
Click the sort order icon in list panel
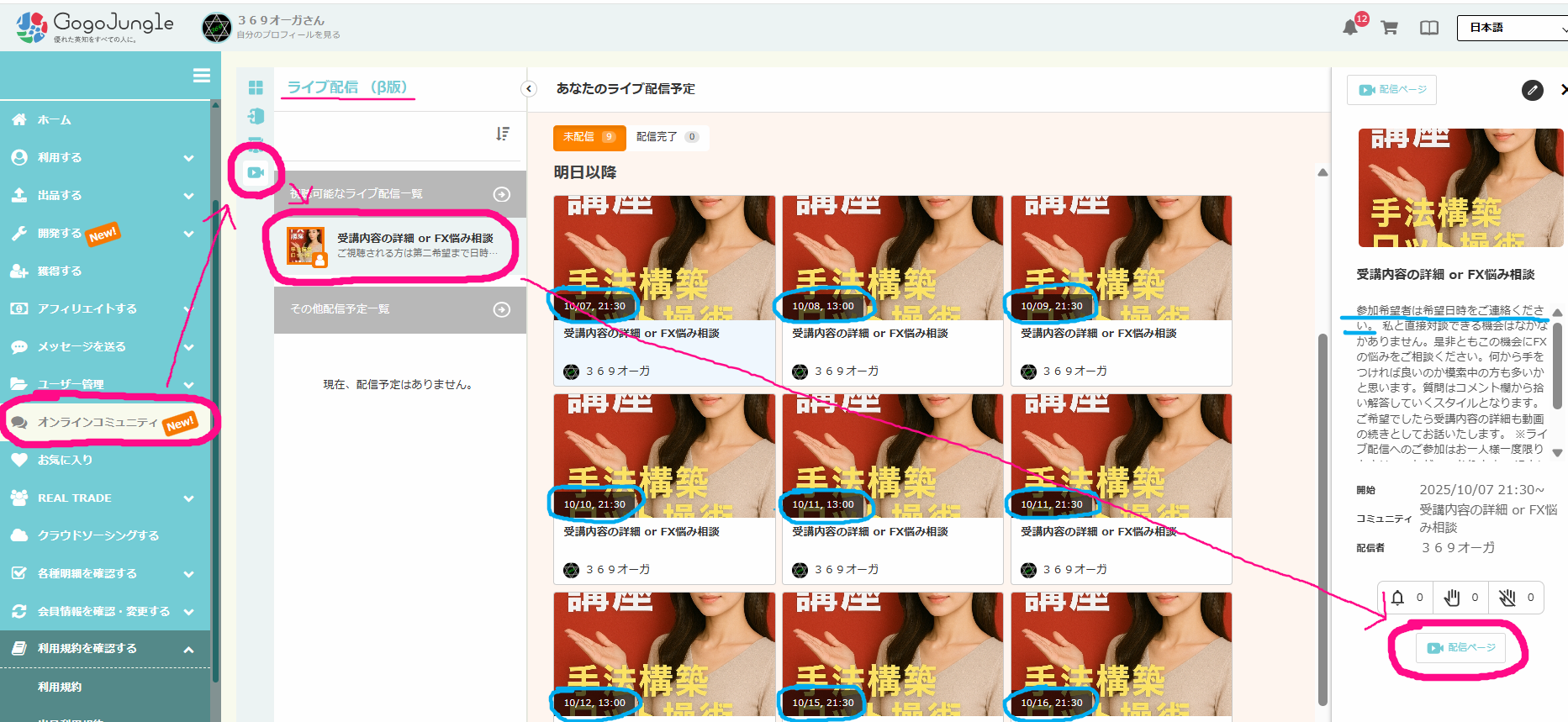click(x=503, y=134)
